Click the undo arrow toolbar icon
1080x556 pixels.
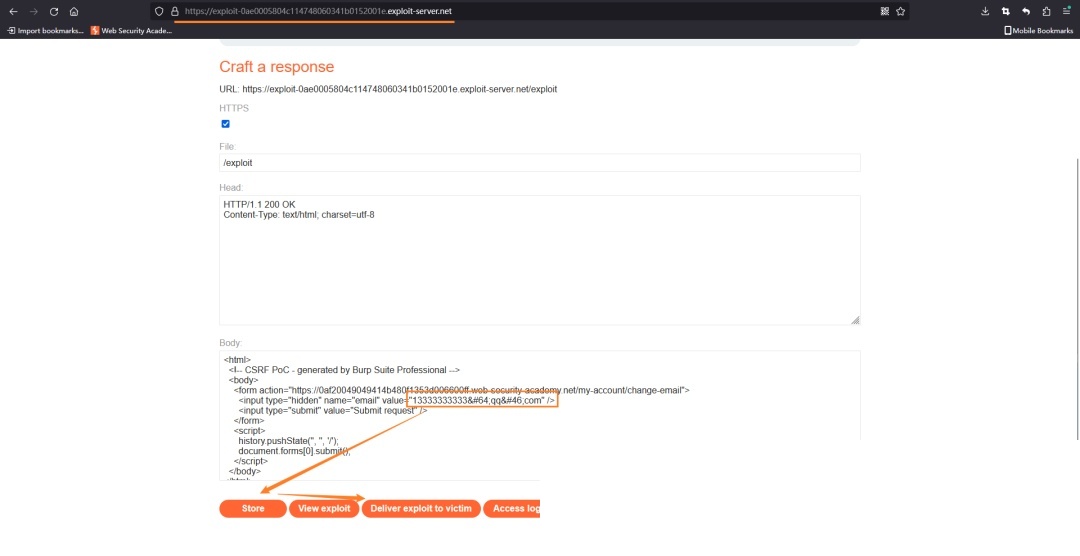[x=1026, y=12]
